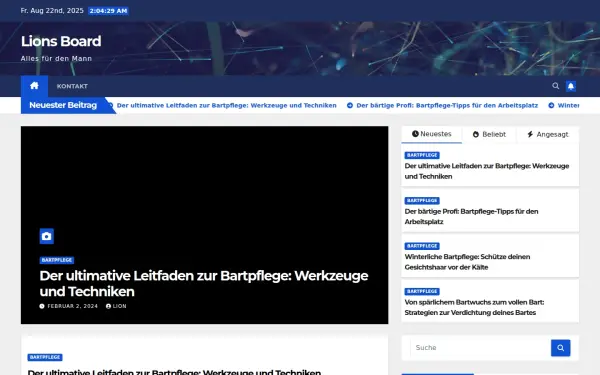Click Bartpflege tag above 'Winterliche Bartpflege' sidebar post
Image resolution: width=600 pixels, height=375 pixels.
click(x=422, y=246)
